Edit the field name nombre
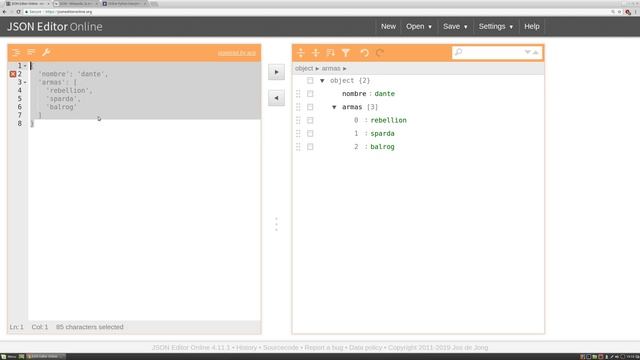 (354, 94)
